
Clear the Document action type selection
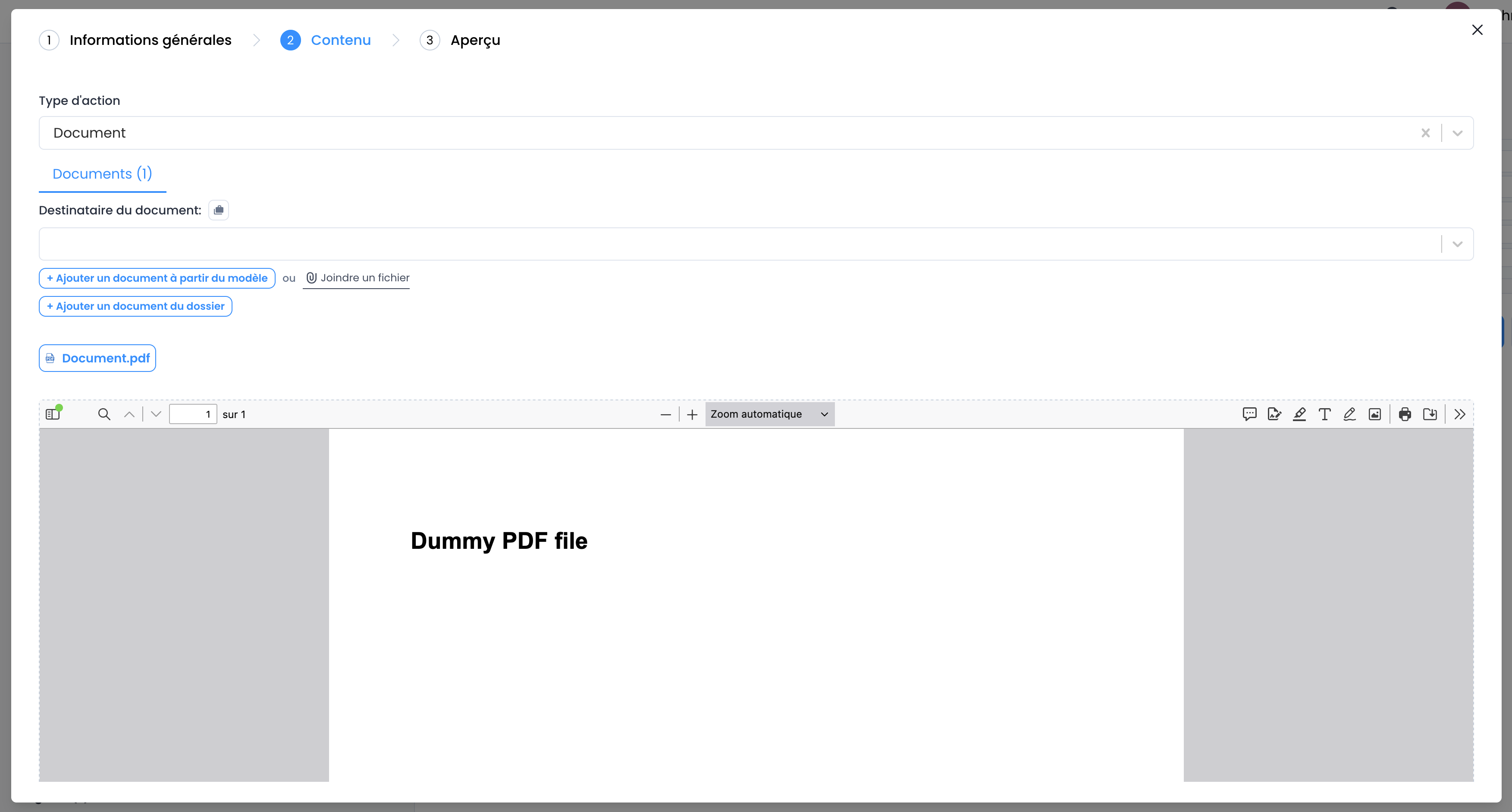(1425, 133)
